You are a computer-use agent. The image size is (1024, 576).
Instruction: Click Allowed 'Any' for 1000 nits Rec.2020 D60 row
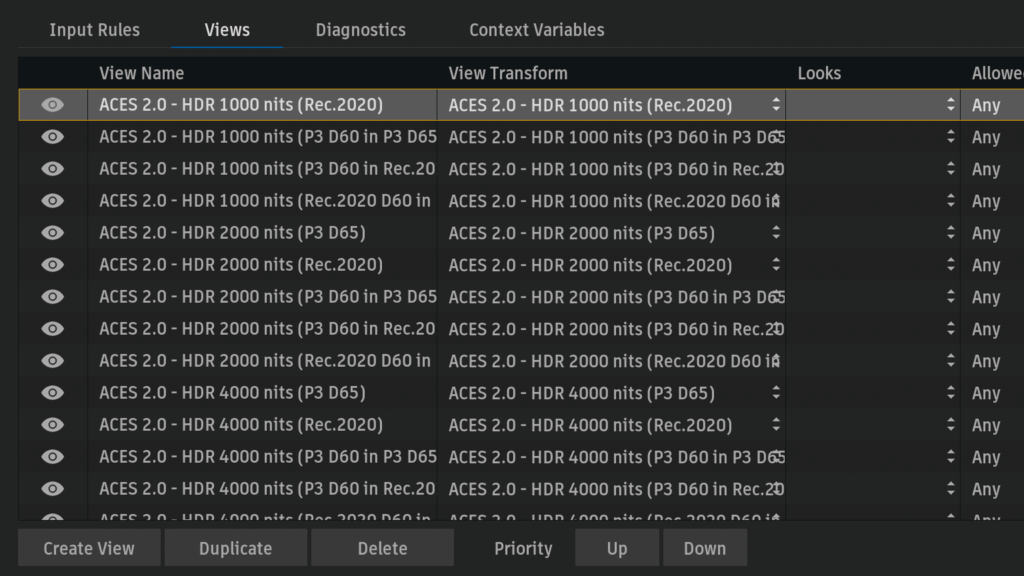click(x=986, y=201)
